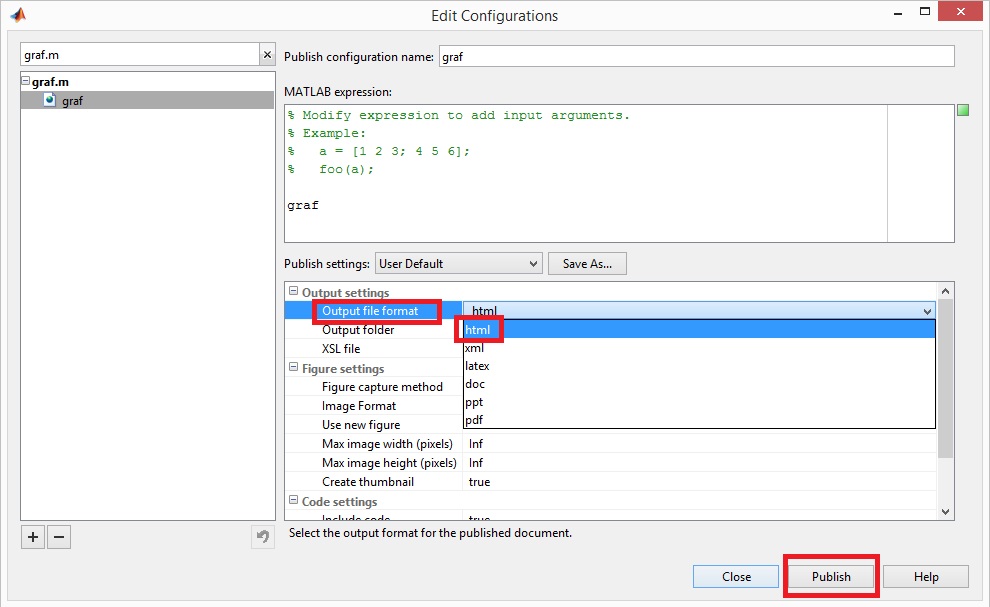
Task: Choose xml from the format list
Action: (x=699, y=347)
